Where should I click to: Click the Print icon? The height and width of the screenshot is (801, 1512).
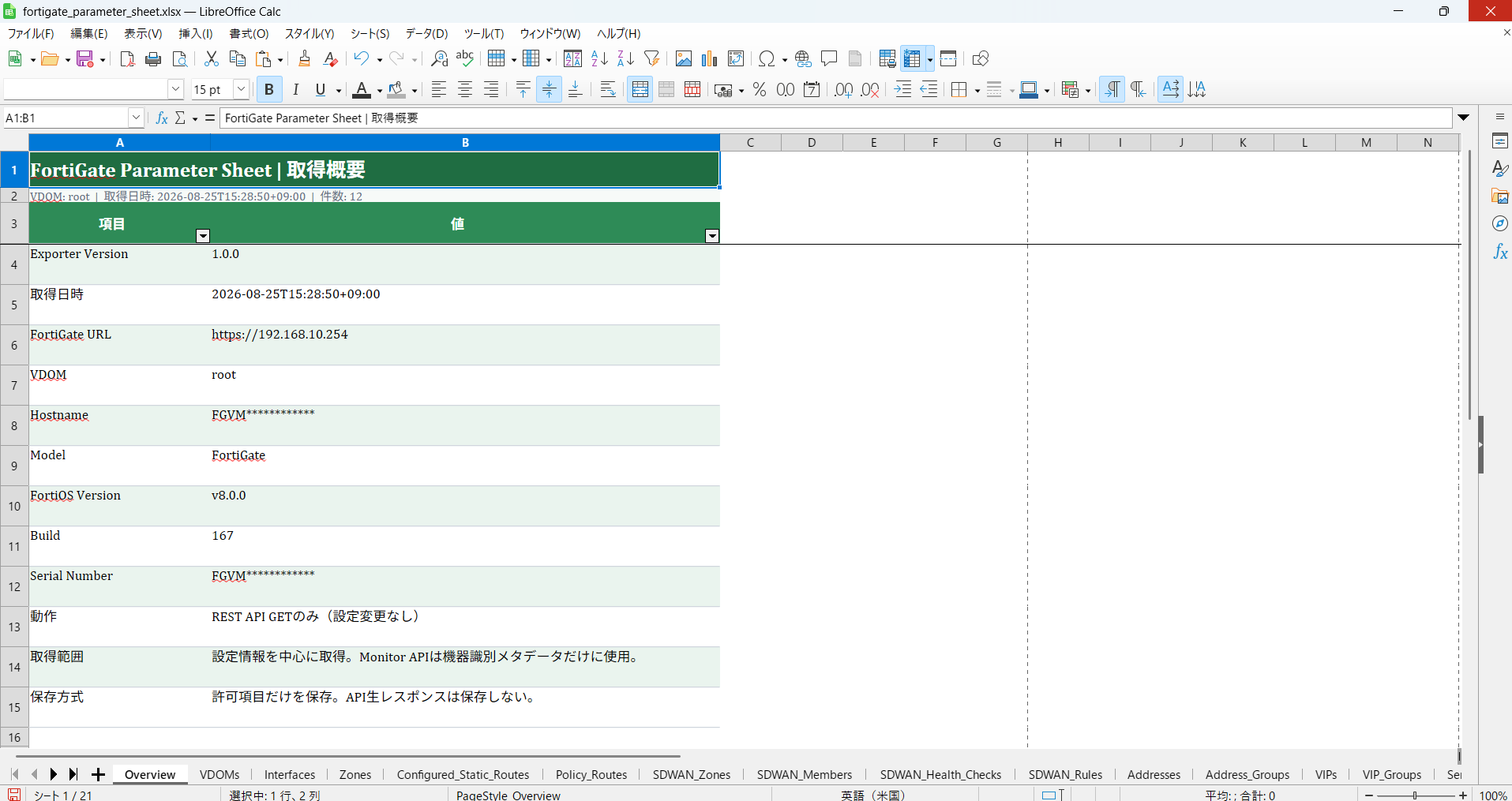click(154, 59)
